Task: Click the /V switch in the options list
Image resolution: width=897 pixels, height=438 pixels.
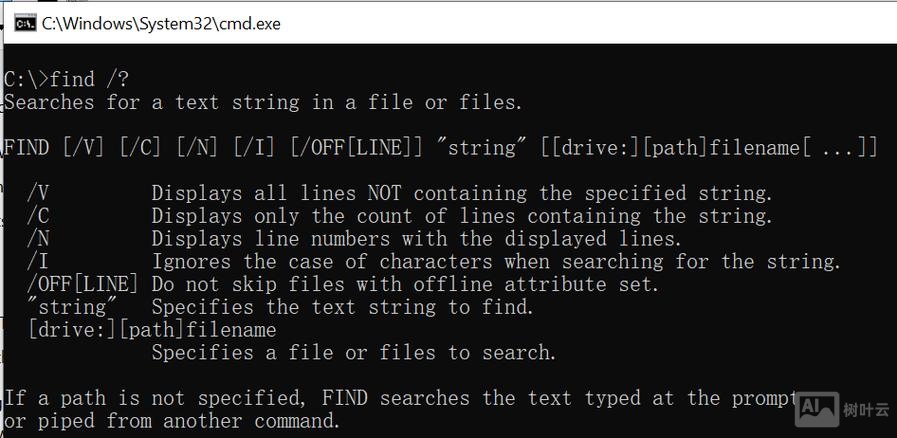Action: [x=39, y=193]
